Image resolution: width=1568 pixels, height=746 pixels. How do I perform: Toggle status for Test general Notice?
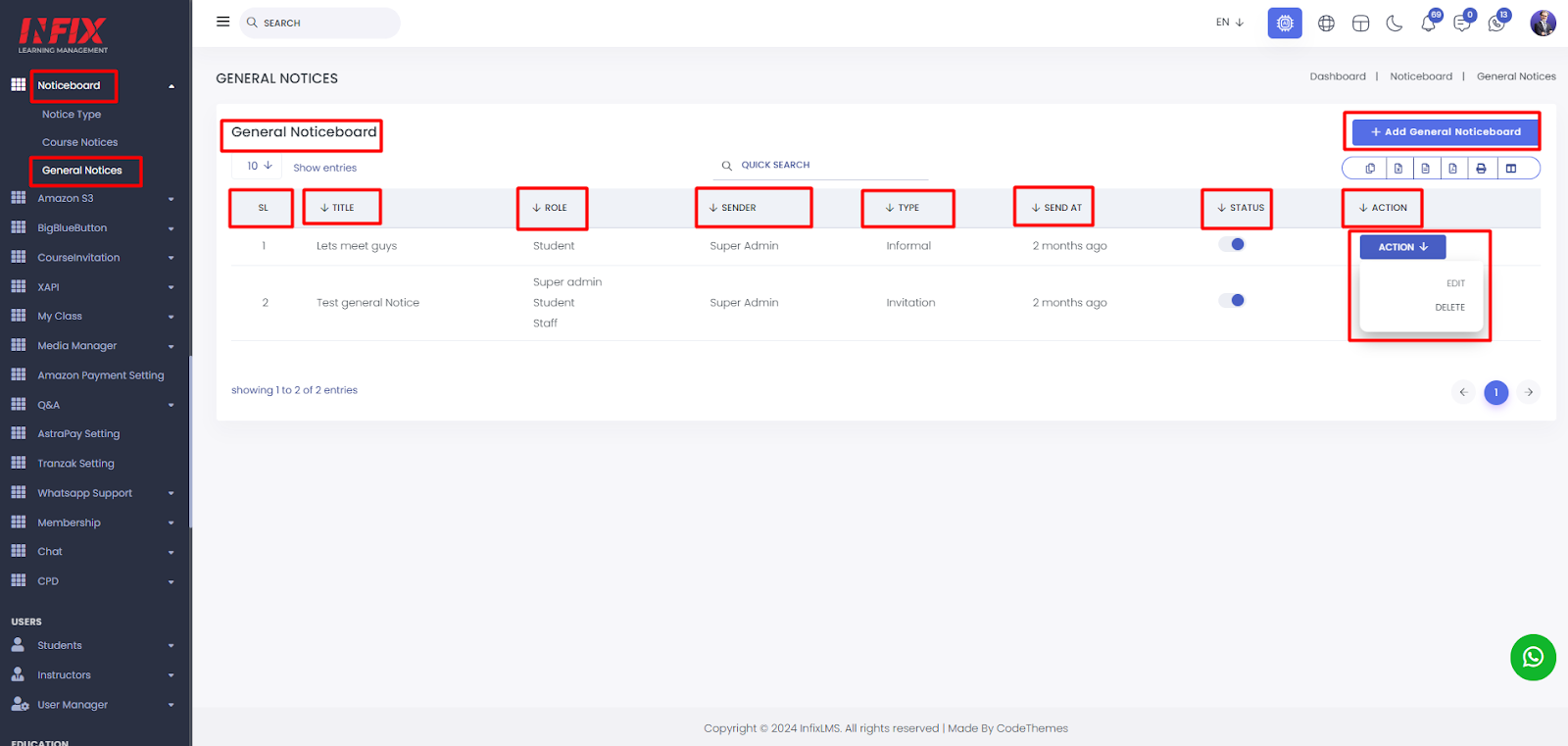[x=1232, y=300]
